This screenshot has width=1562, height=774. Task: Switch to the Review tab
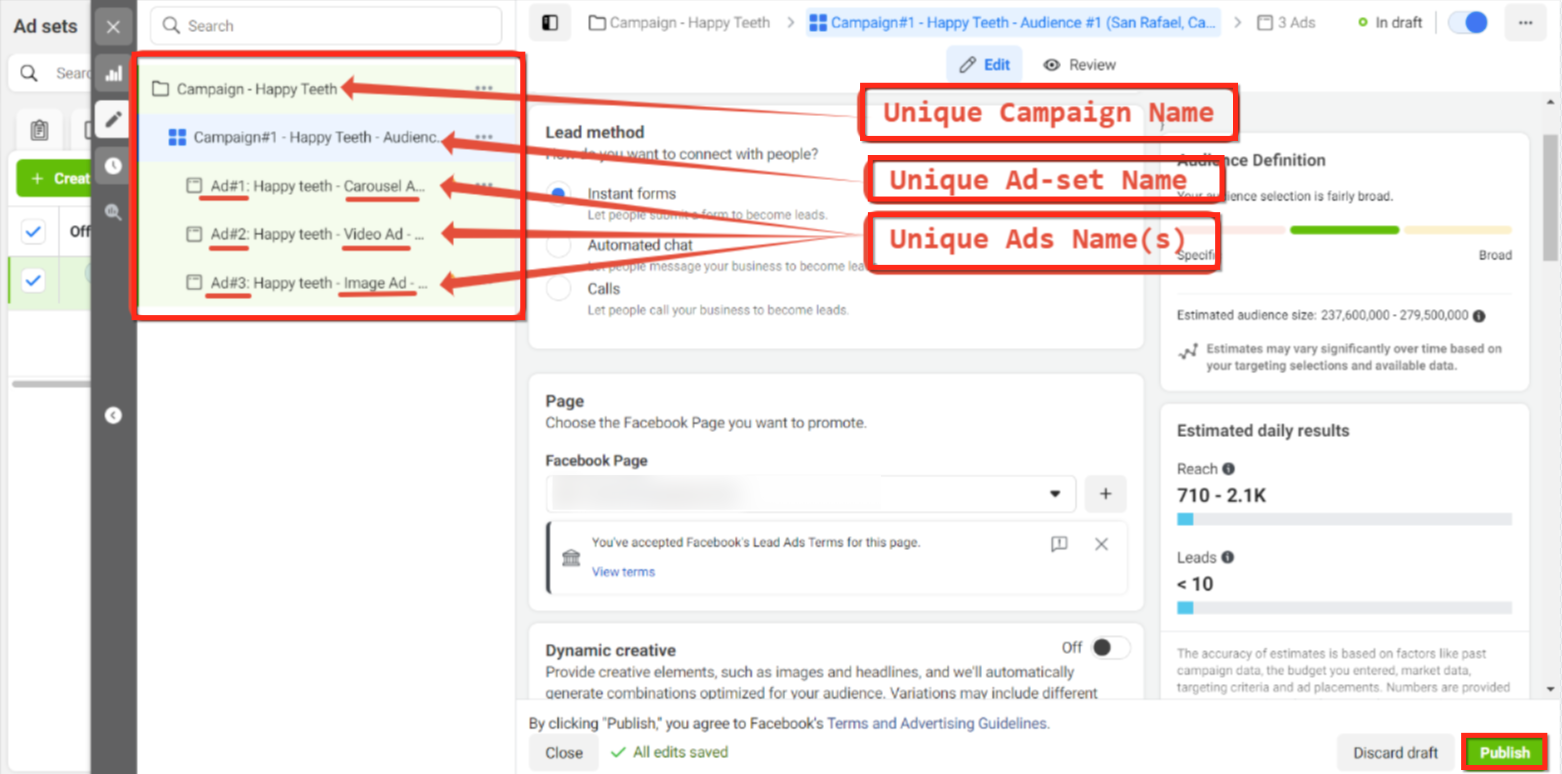tap(1079, 65)
